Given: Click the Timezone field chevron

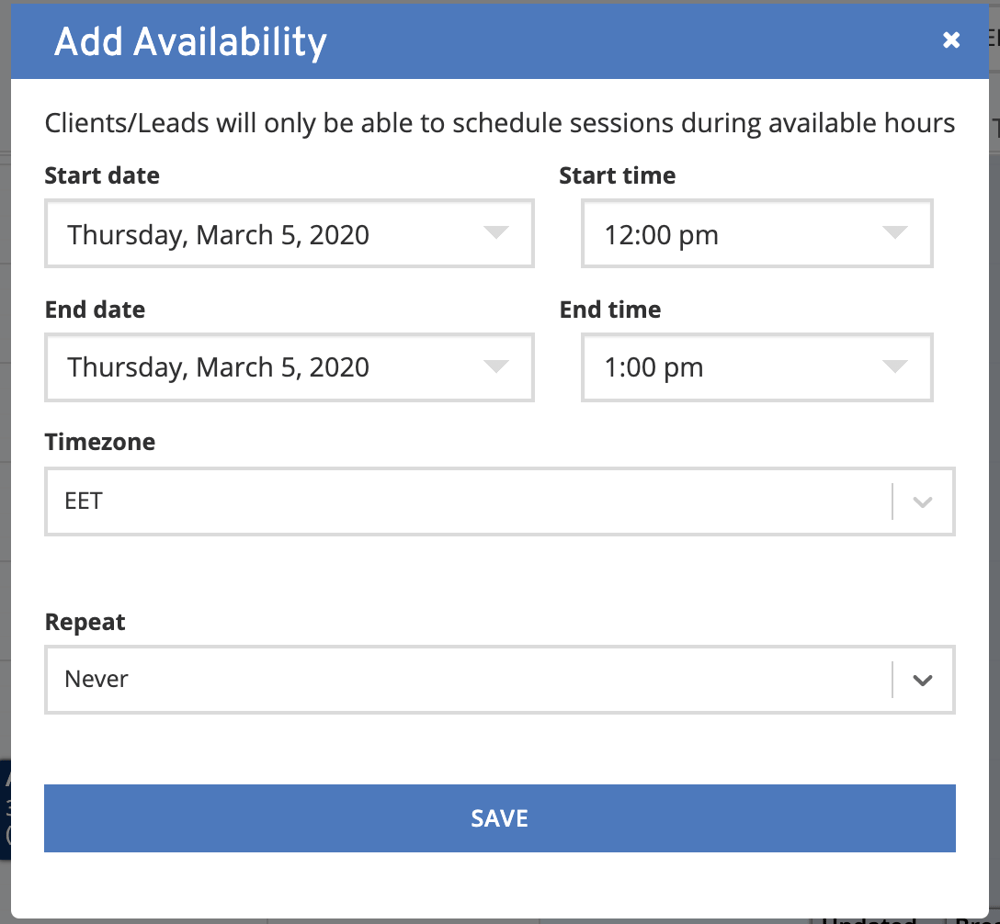Looking at the screenshot, I should click(x=921, y=501).
